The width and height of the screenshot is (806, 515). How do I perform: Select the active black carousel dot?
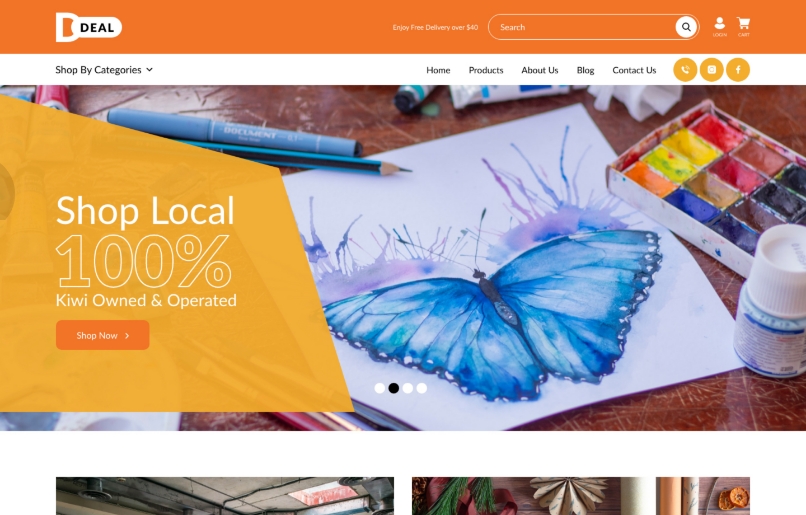click(x=394, y=388)
